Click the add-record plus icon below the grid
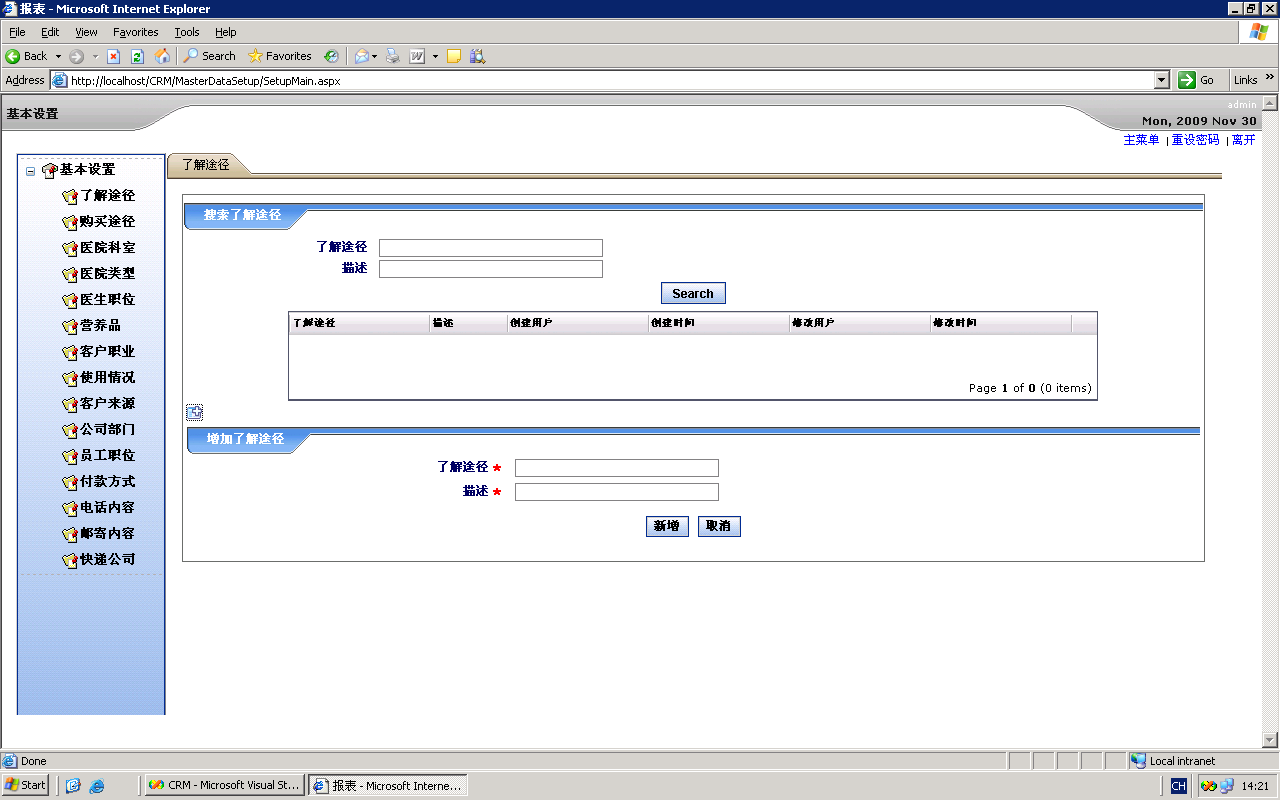 pyautogui.click(x=195, y=413)
